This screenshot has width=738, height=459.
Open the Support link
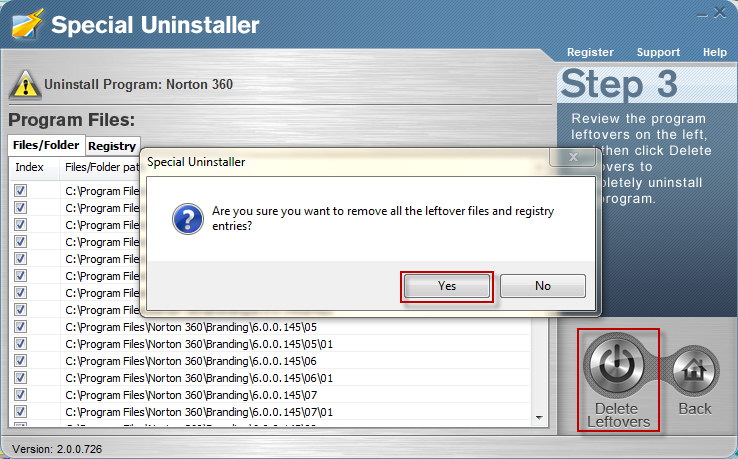[658, 52]
